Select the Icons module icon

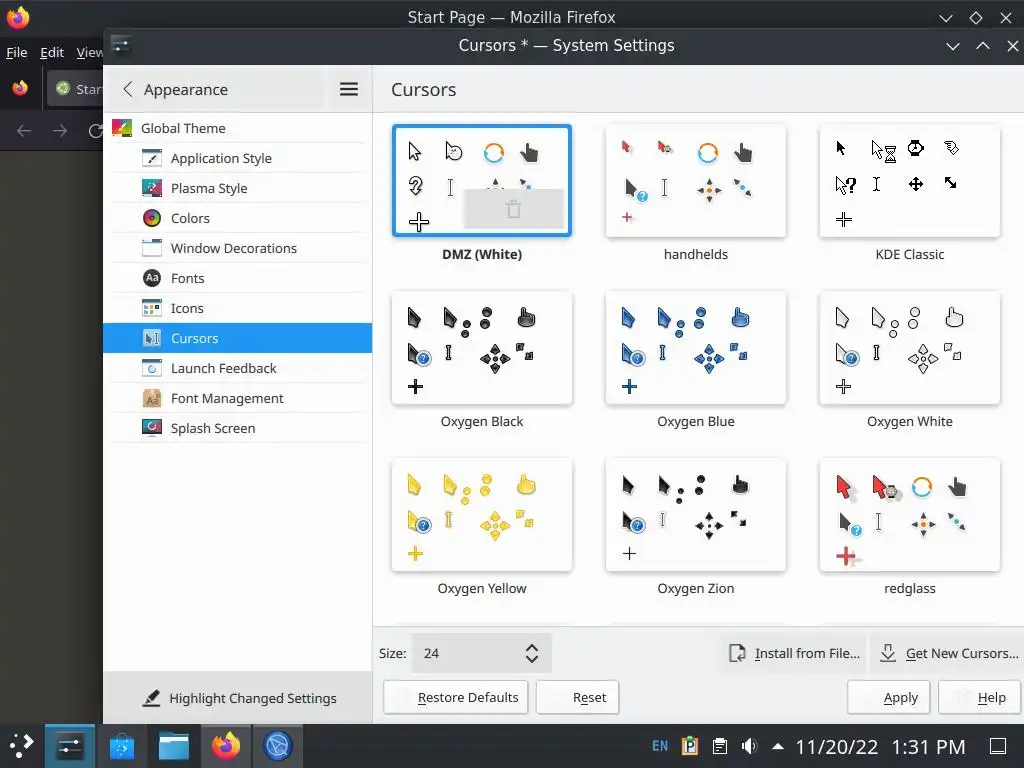[x=152, y=308]
